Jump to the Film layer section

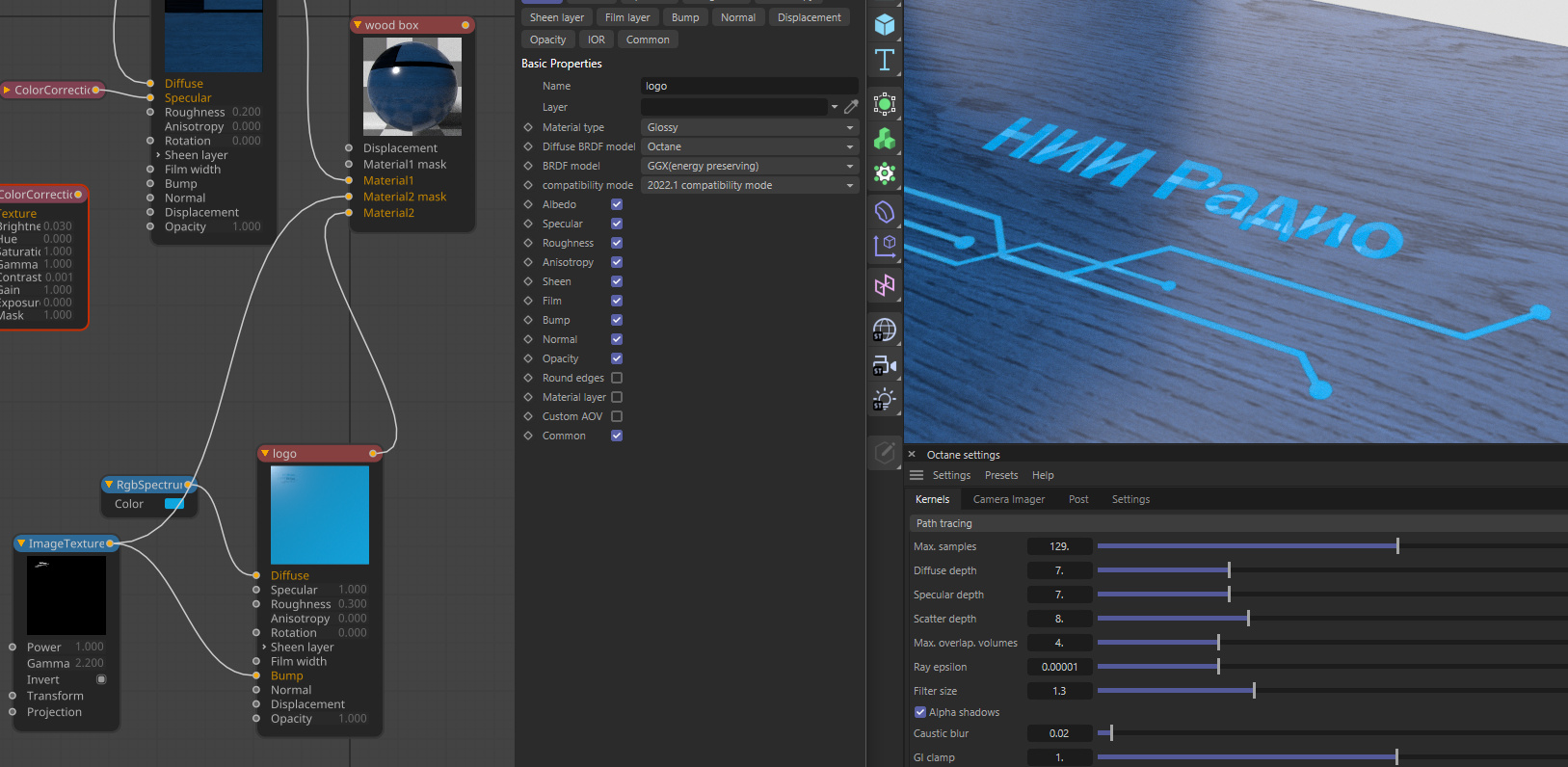coord(627,17)
